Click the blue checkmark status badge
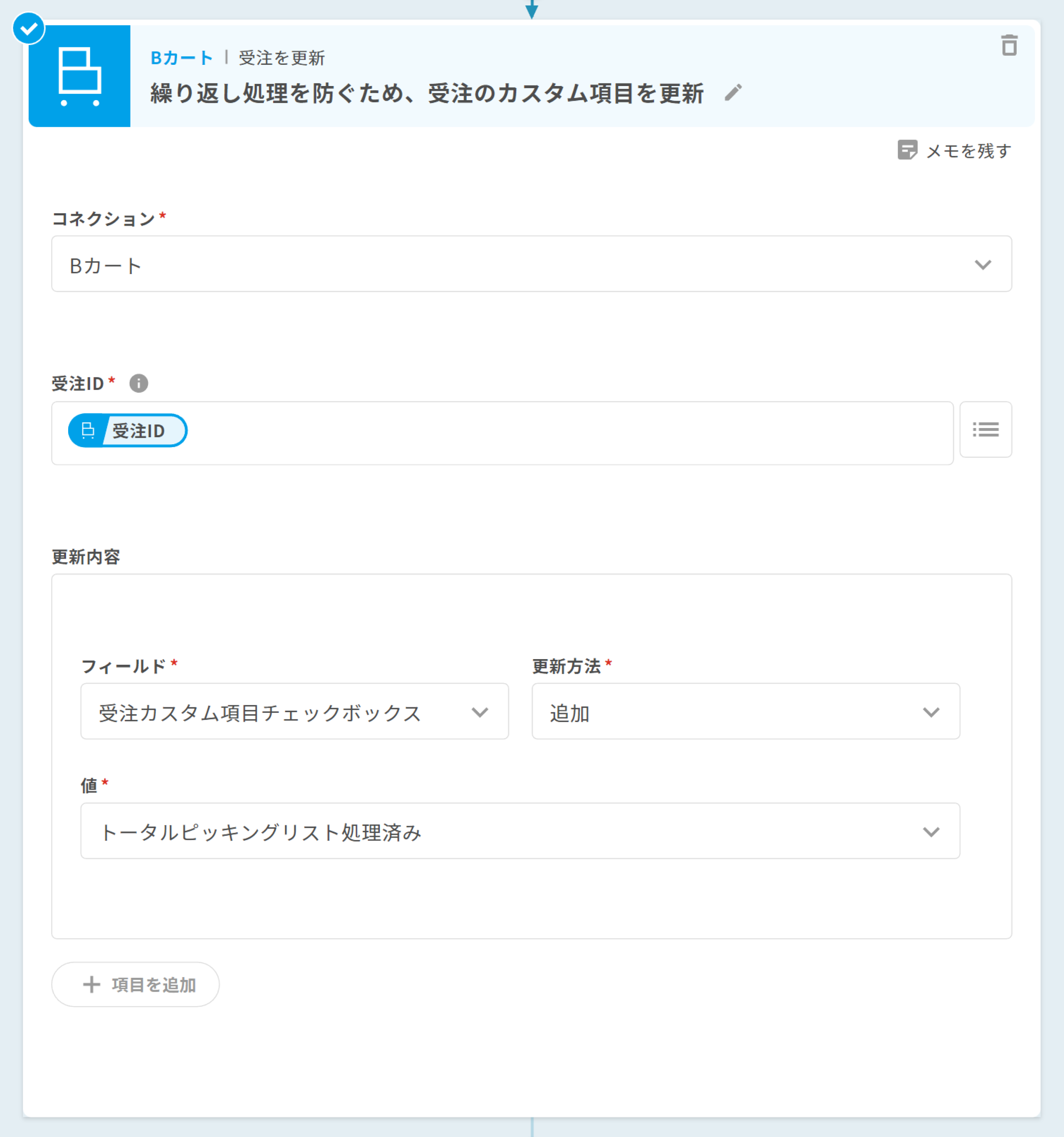1064x1137 pixels. (x=29, y=28)
